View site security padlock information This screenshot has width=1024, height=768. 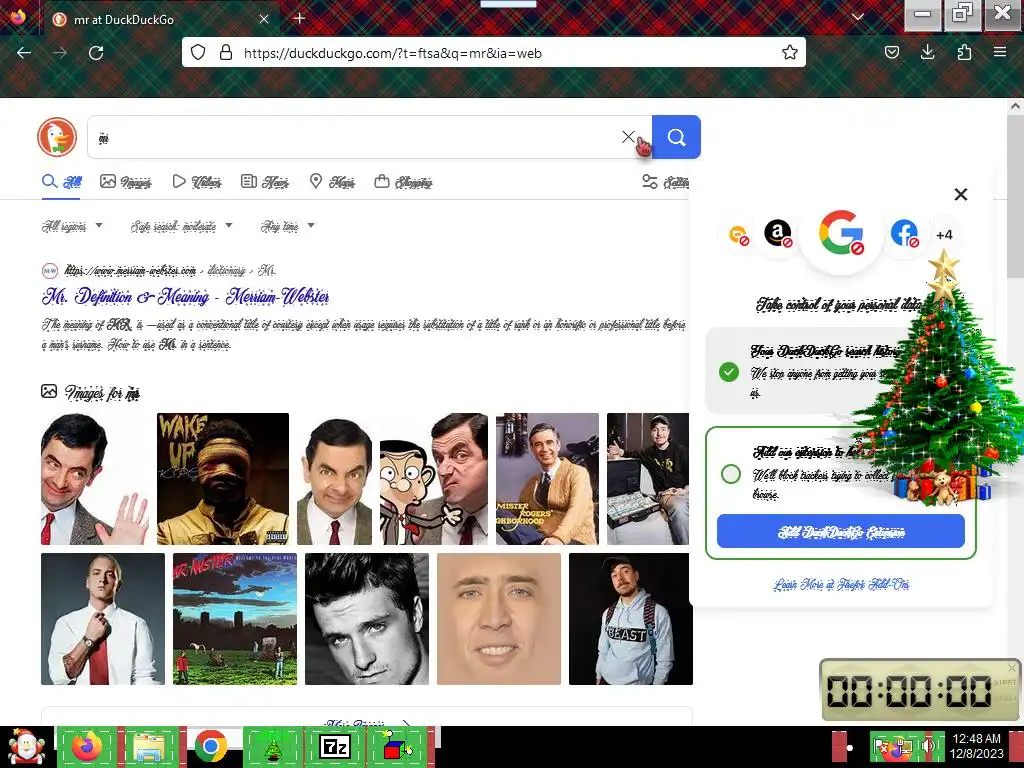point(226,52)
